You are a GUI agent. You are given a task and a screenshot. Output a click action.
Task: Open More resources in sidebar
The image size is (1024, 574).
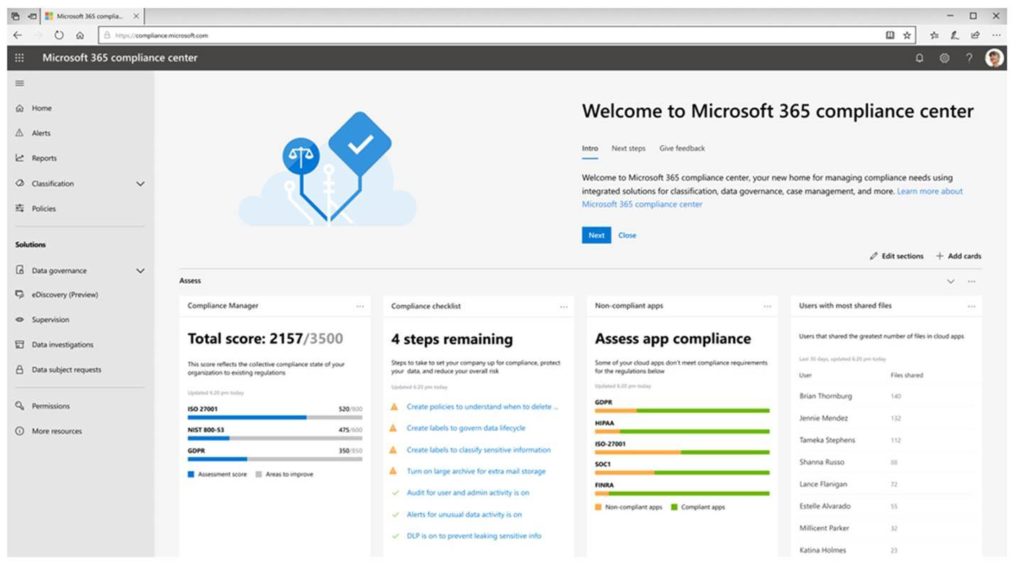57,432
